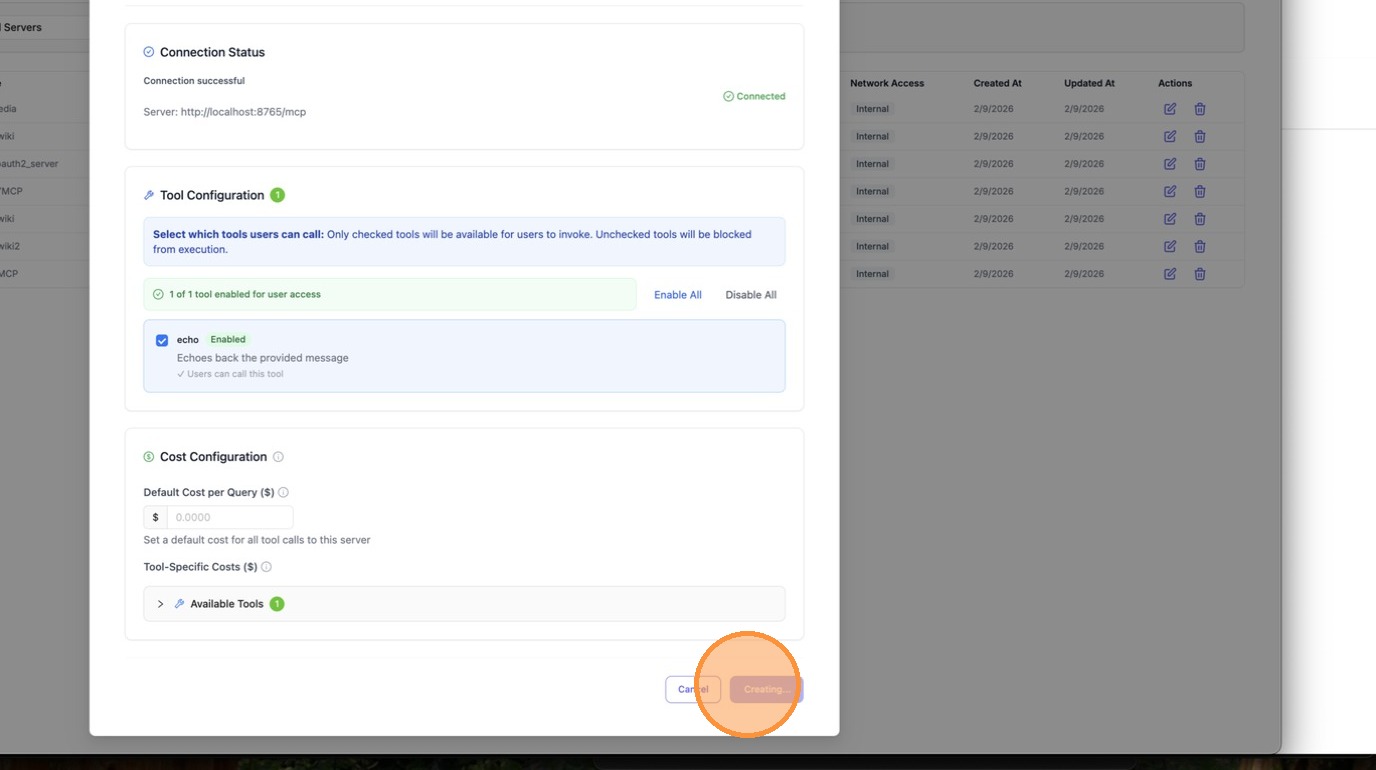
Task: Click the Internal badge in auth2_server row
Action: coord(872,164)
